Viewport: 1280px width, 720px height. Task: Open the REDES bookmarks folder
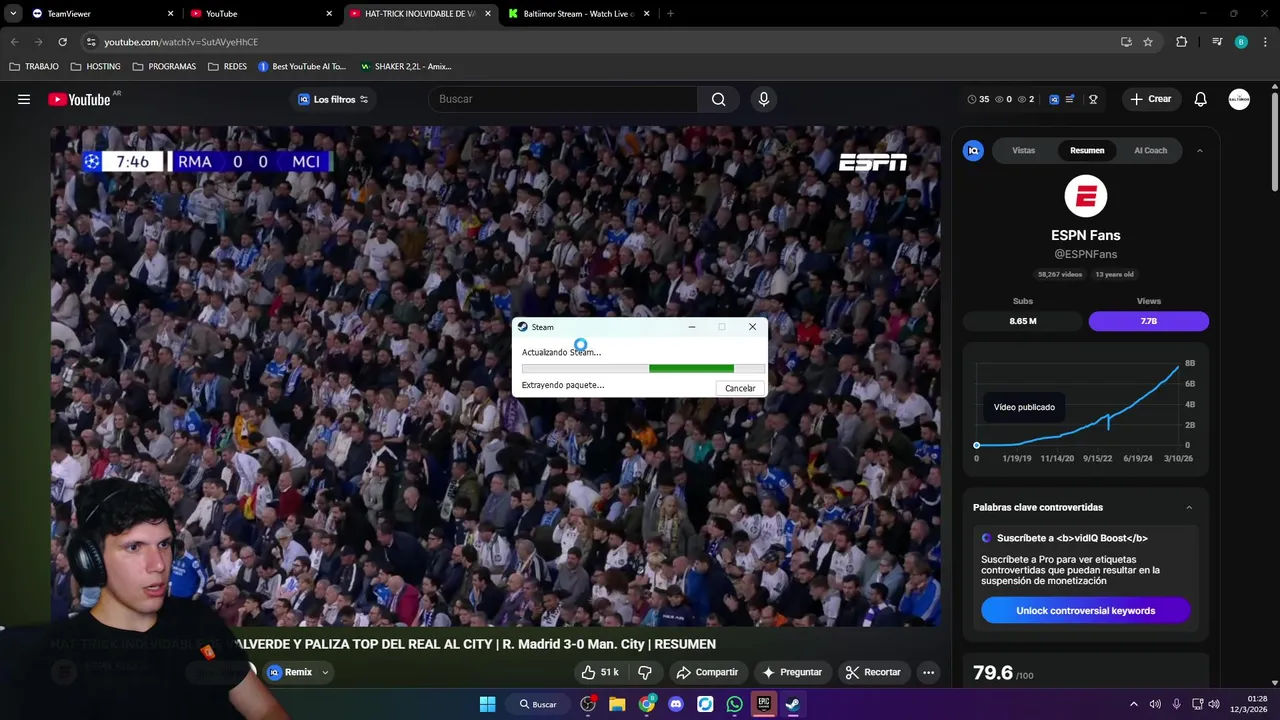(x=228, y=66)
